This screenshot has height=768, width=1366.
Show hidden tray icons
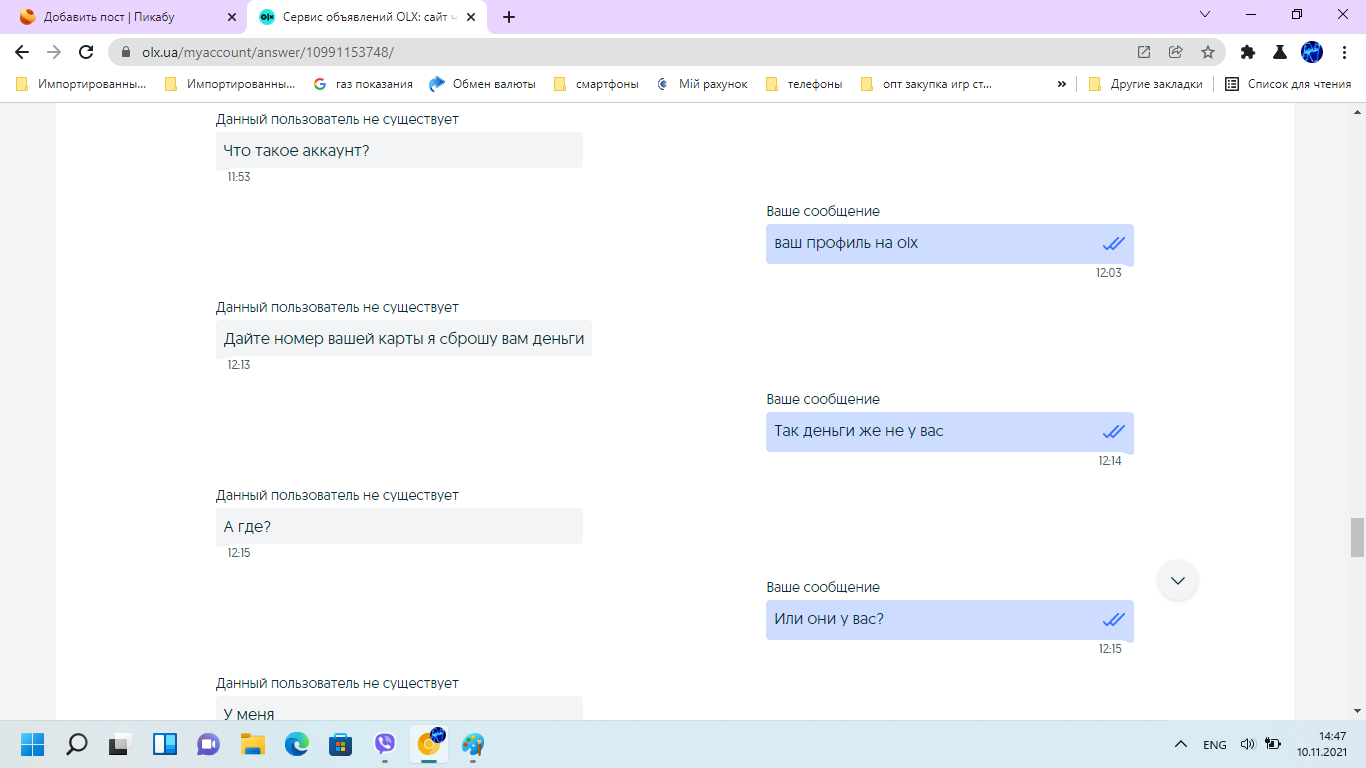click(1181, 744)
